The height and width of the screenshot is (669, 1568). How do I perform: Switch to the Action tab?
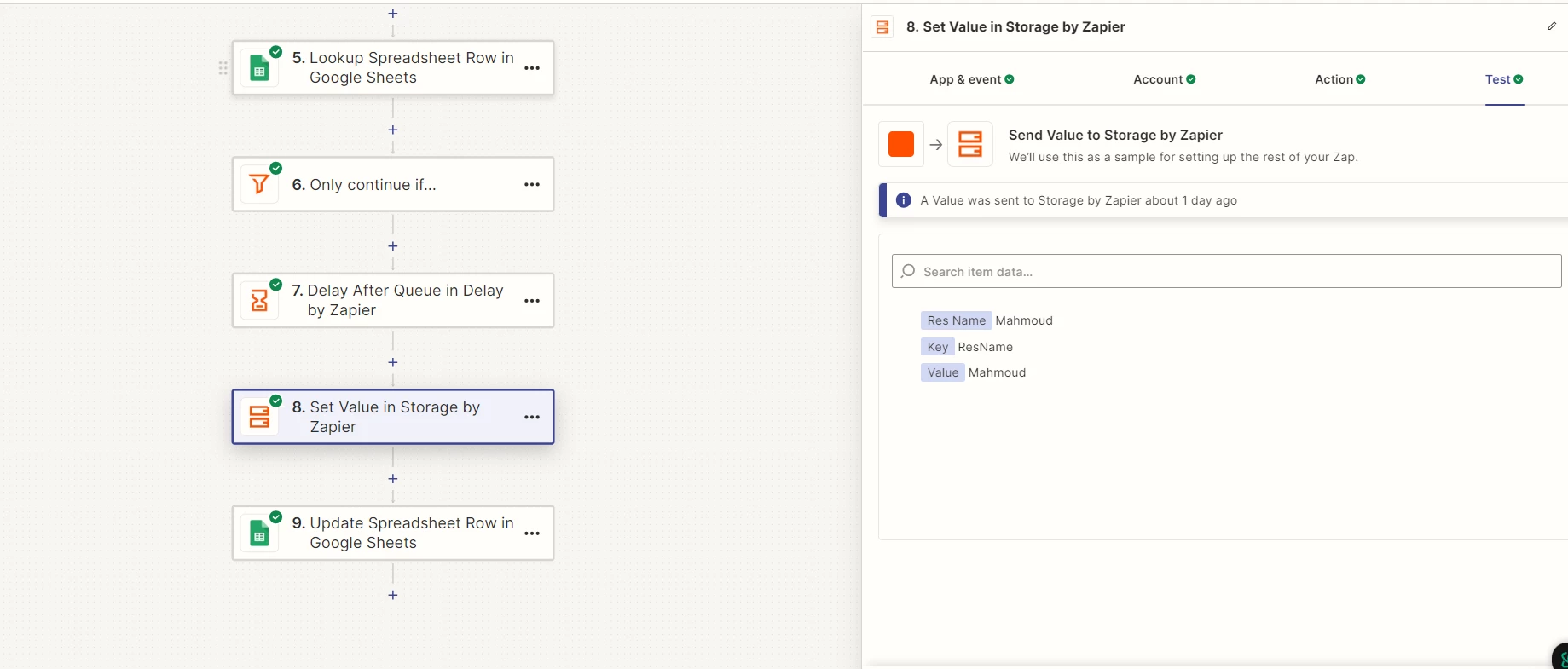pyautogui.click(x=1340, y=79)
